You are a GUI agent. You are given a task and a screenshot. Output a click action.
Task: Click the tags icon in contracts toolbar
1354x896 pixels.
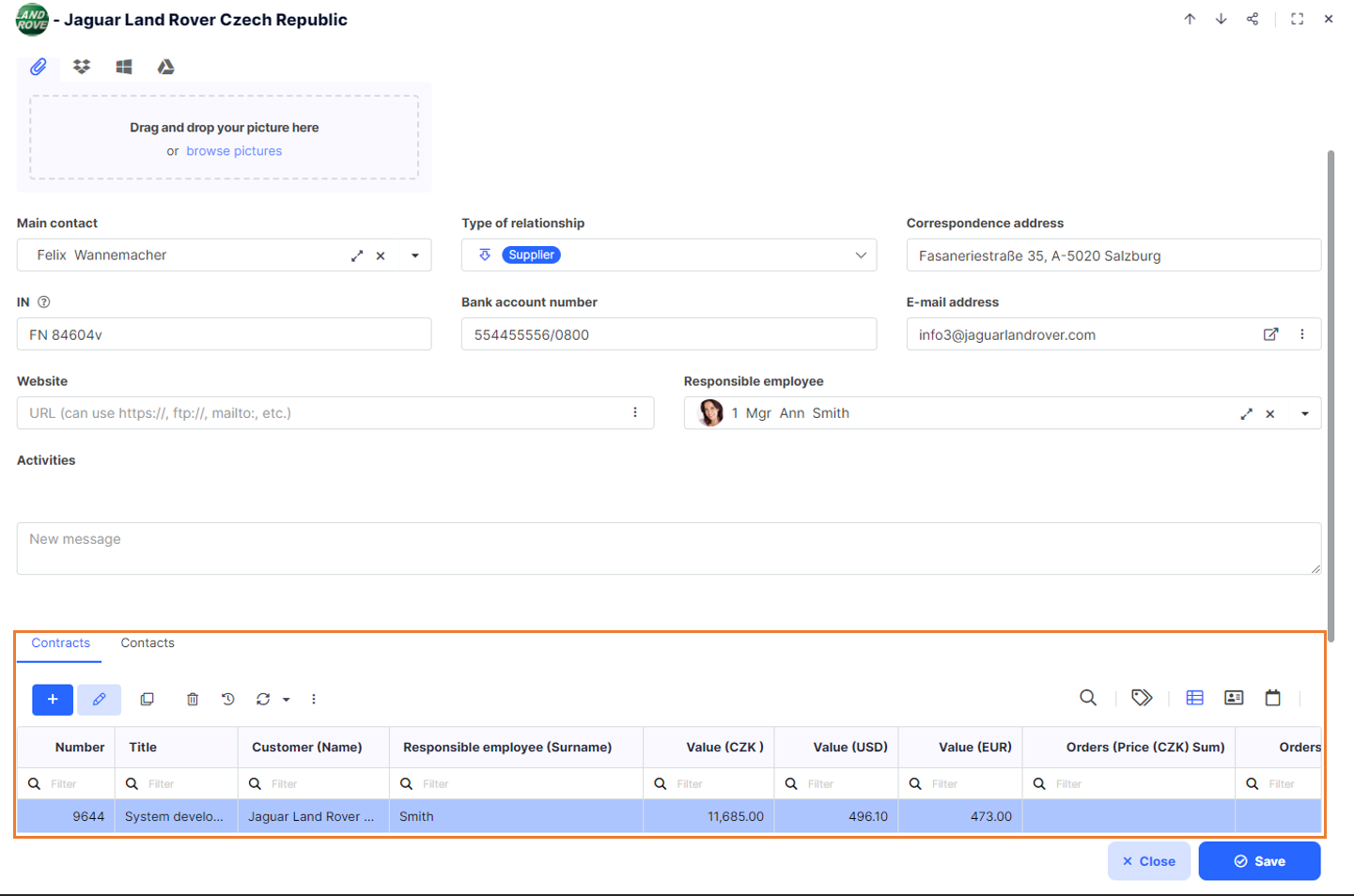1142,698
